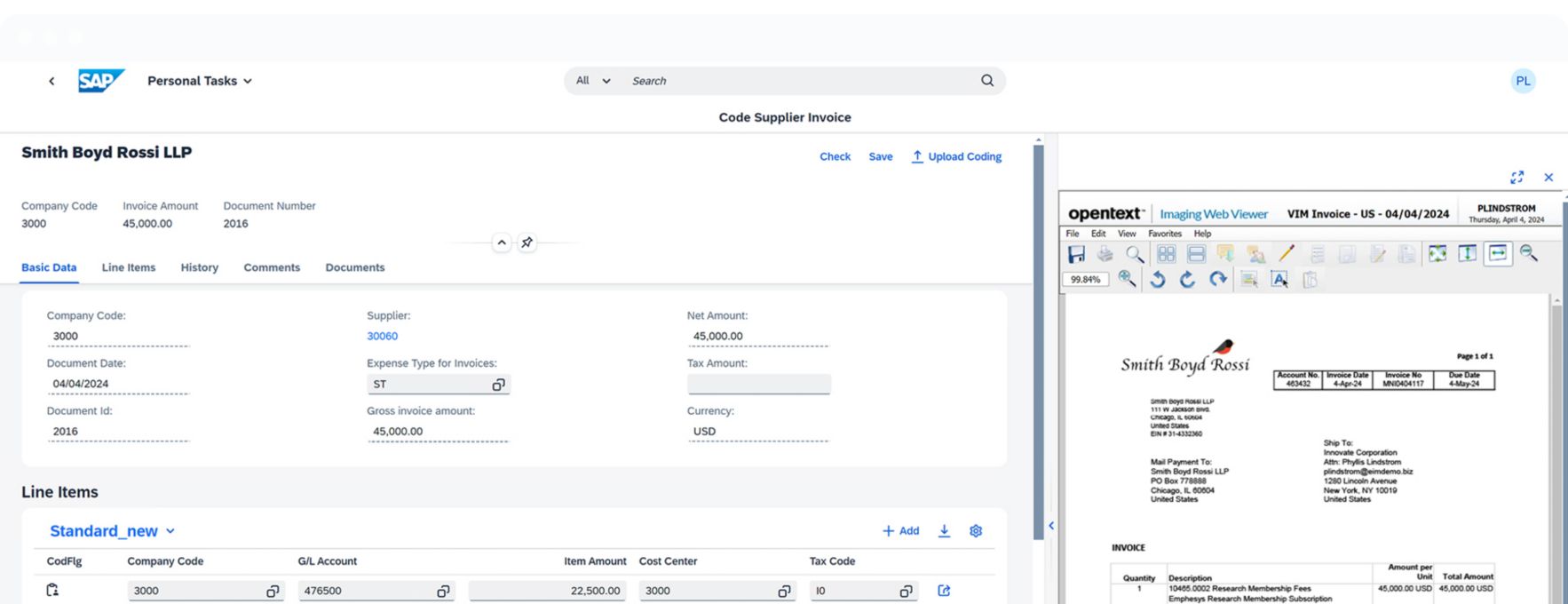Pin the header section

(x=527, y=242)
